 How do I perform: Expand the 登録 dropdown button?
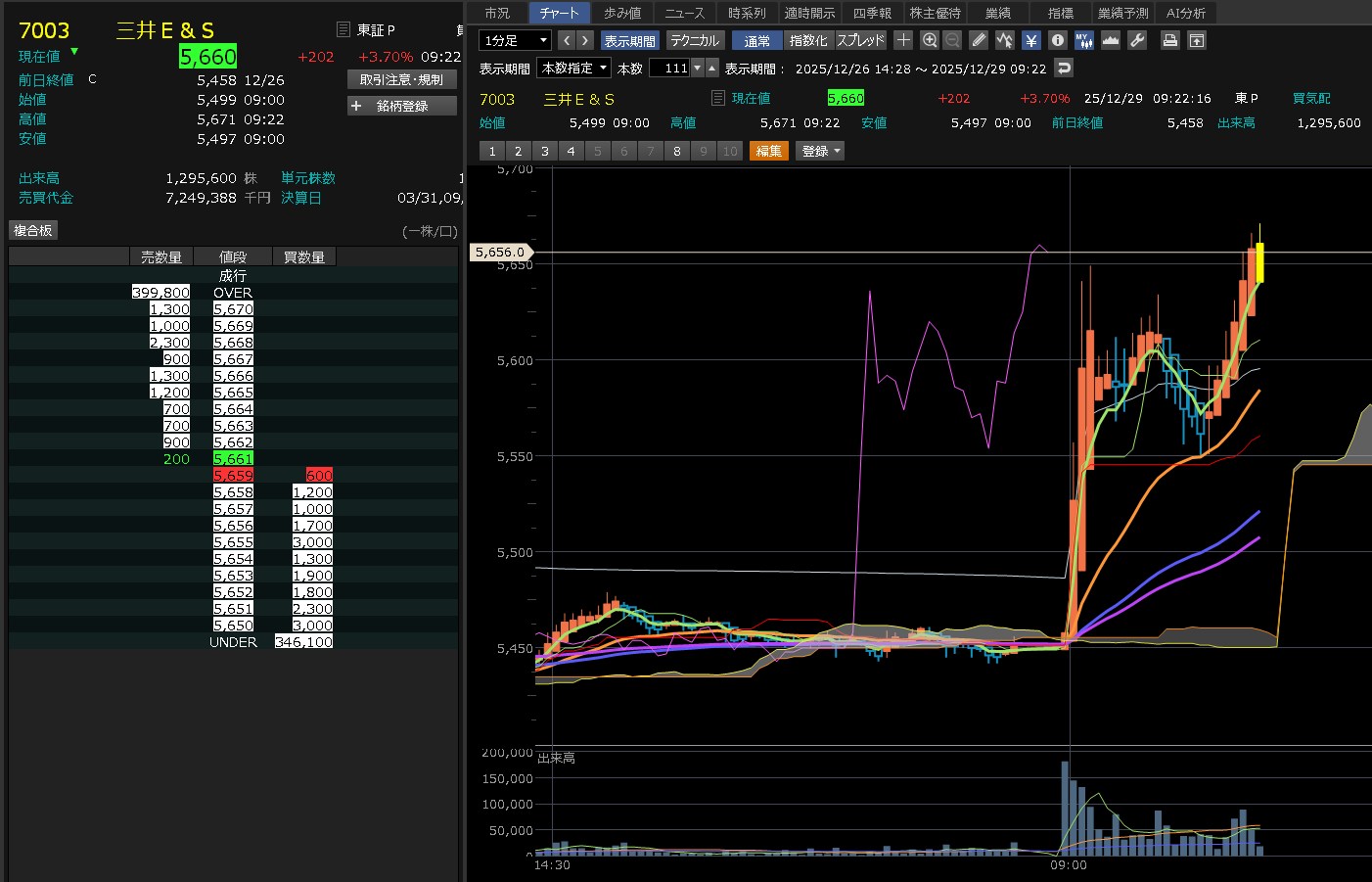click(x=820, y=151)
